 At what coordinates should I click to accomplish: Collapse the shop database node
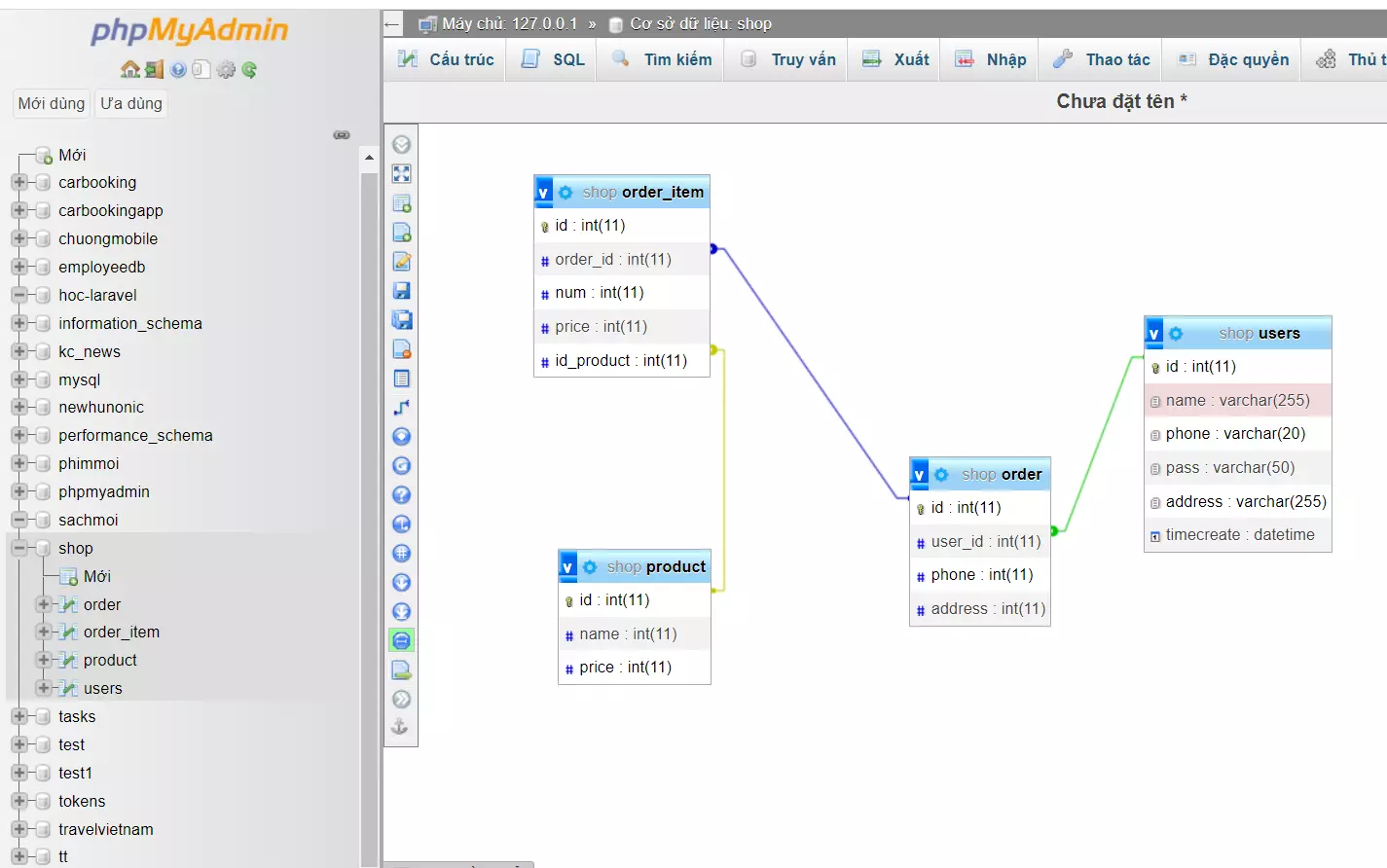click(x=18, y=548)
